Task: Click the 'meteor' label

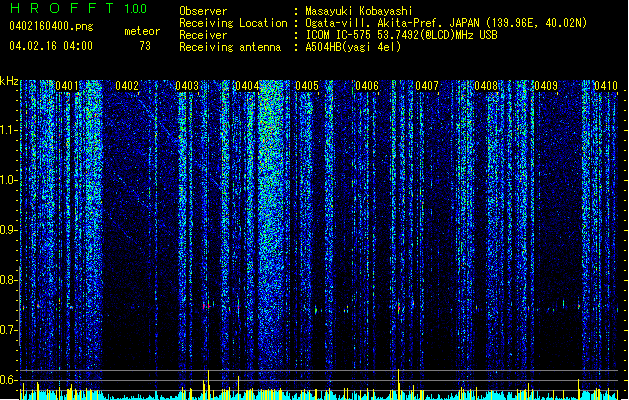Action: (x=142, y=31)
